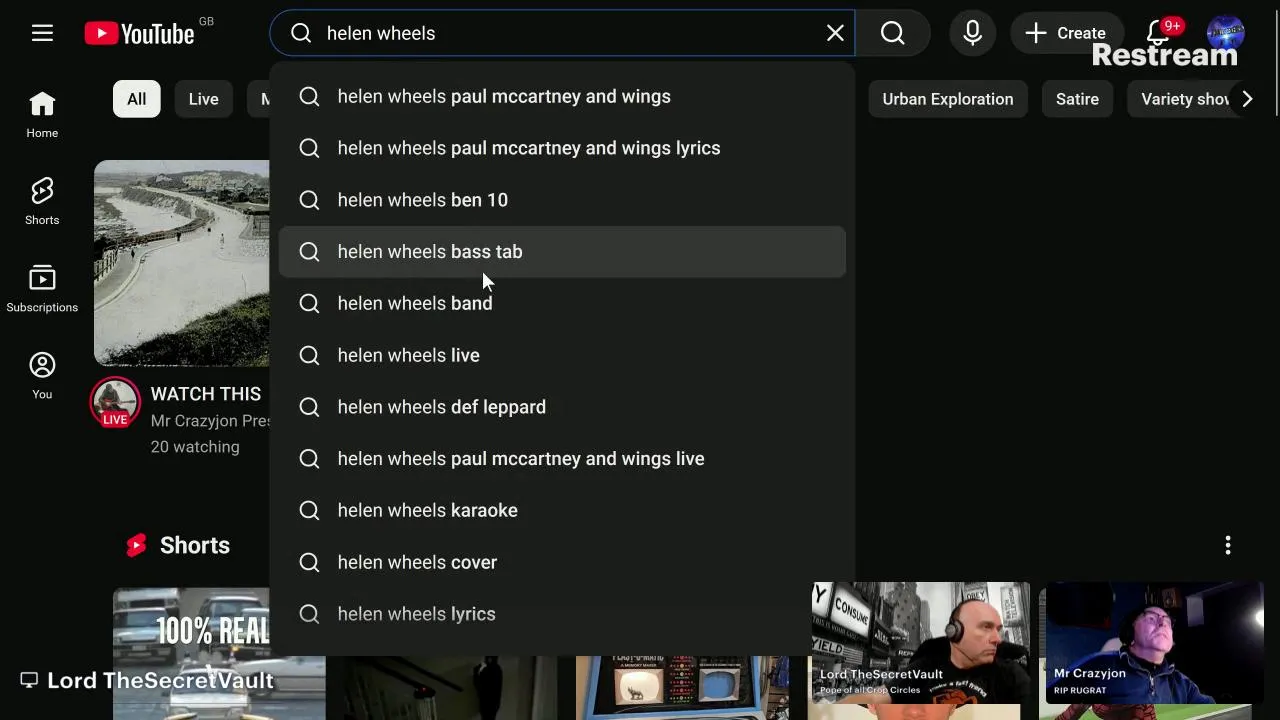
Task: Select the Live filter chip
Action: click(x=203, y=99)
